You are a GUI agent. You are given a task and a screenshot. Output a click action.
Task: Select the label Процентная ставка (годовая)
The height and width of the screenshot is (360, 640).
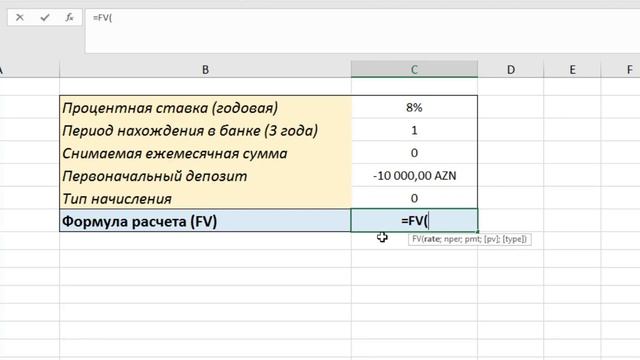point(170,108)
